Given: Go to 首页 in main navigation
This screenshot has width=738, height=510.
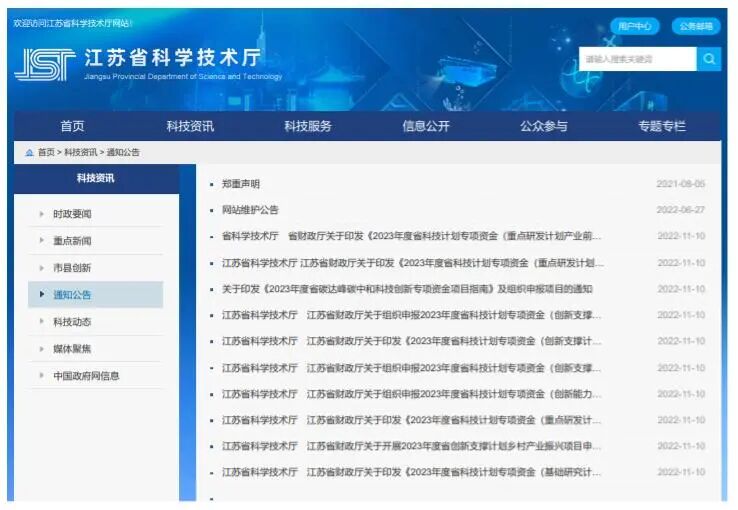Looking at the screenshot, I should tap(72, 126).
